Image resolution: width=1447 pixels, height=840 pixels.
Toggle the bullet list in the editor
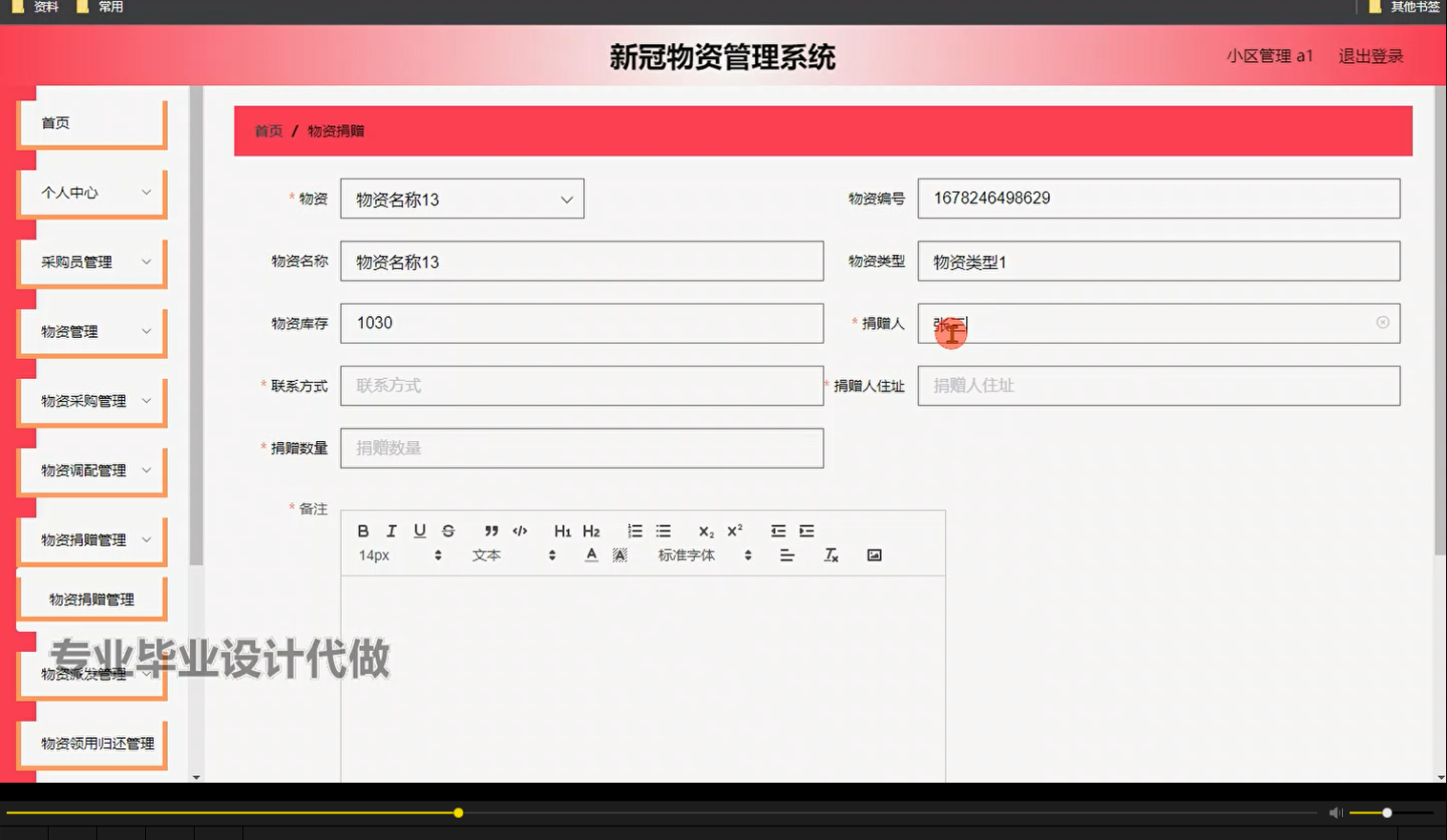pos(662,531)
